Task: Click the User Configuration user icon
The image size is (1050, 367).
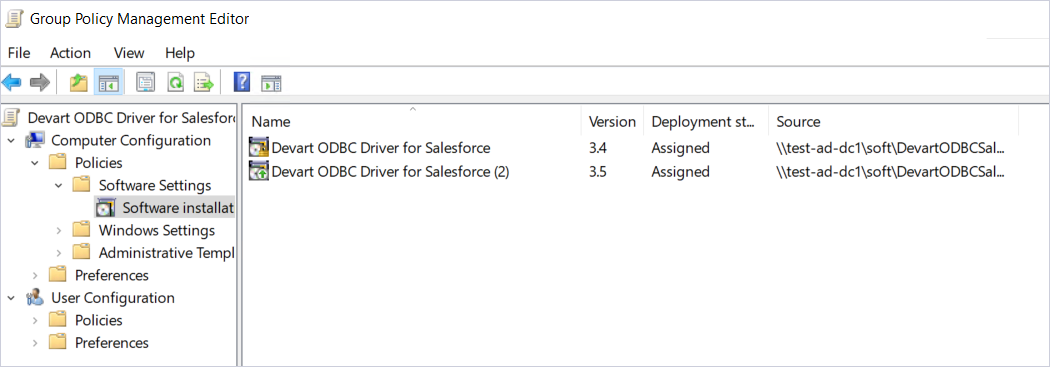Action: [x=35, y=298]
